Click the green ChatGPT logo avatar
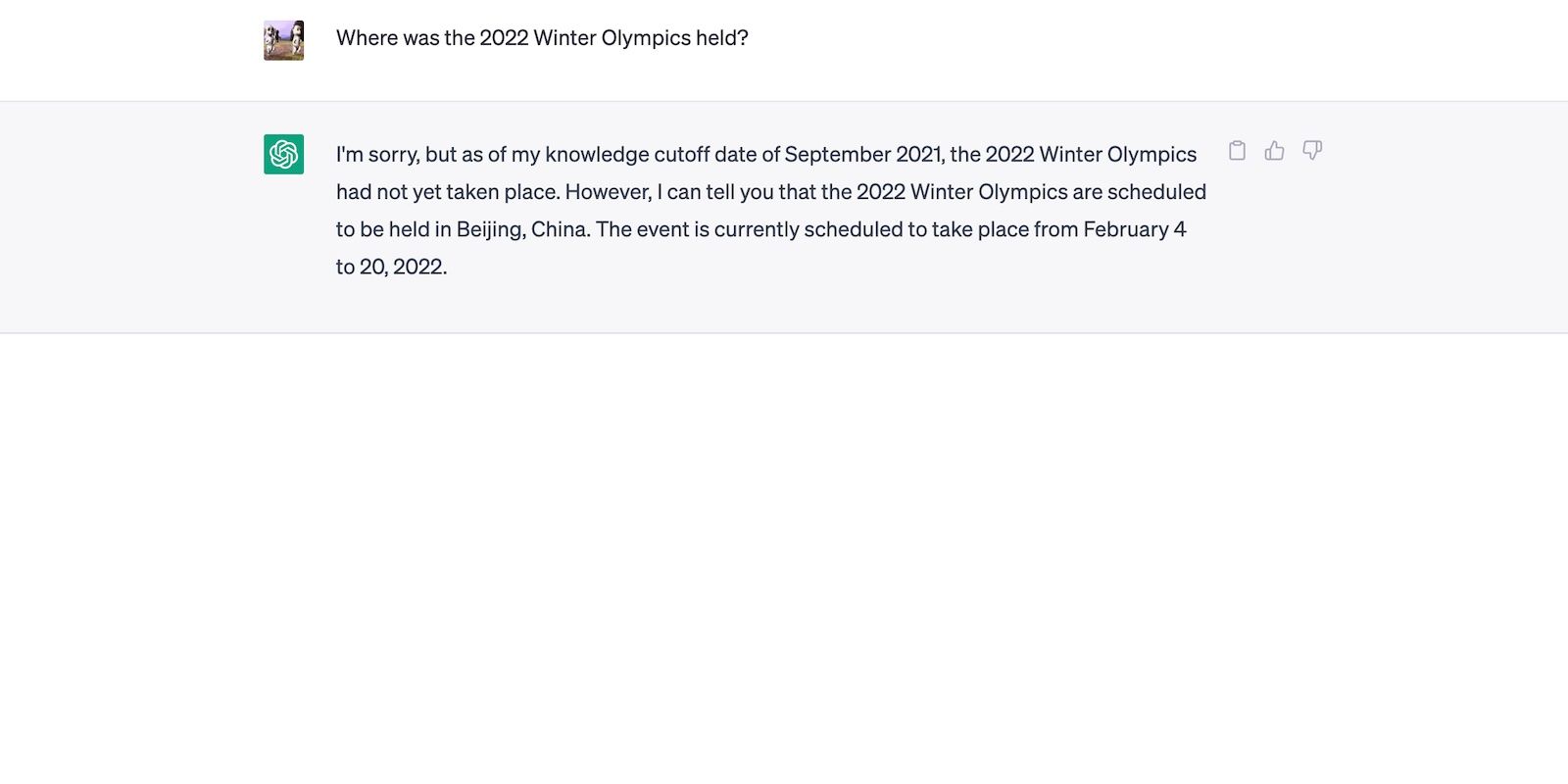The image size is (1568, 784). point(283,154)
